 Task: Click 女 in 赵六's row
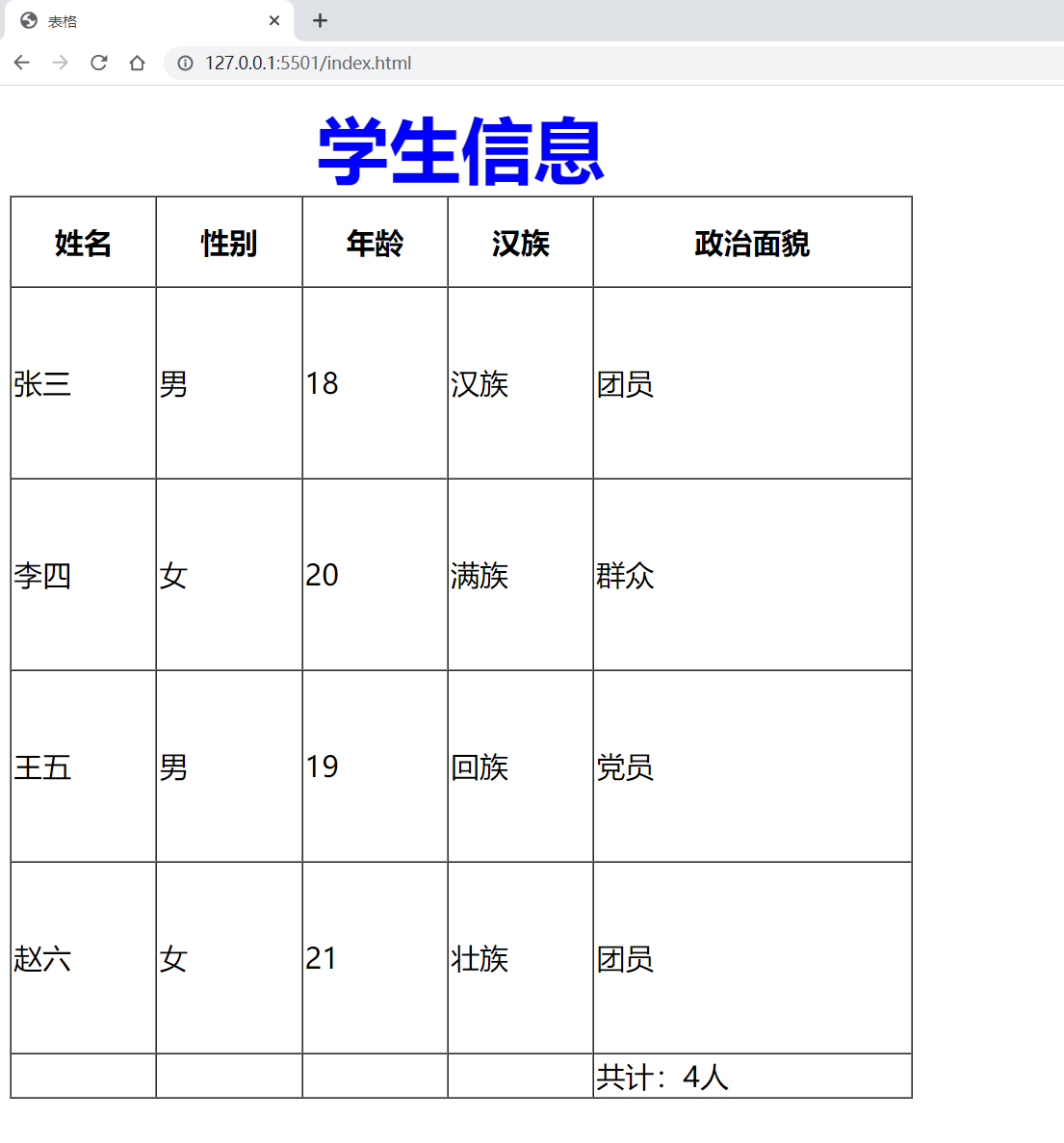tap(229, 958)
